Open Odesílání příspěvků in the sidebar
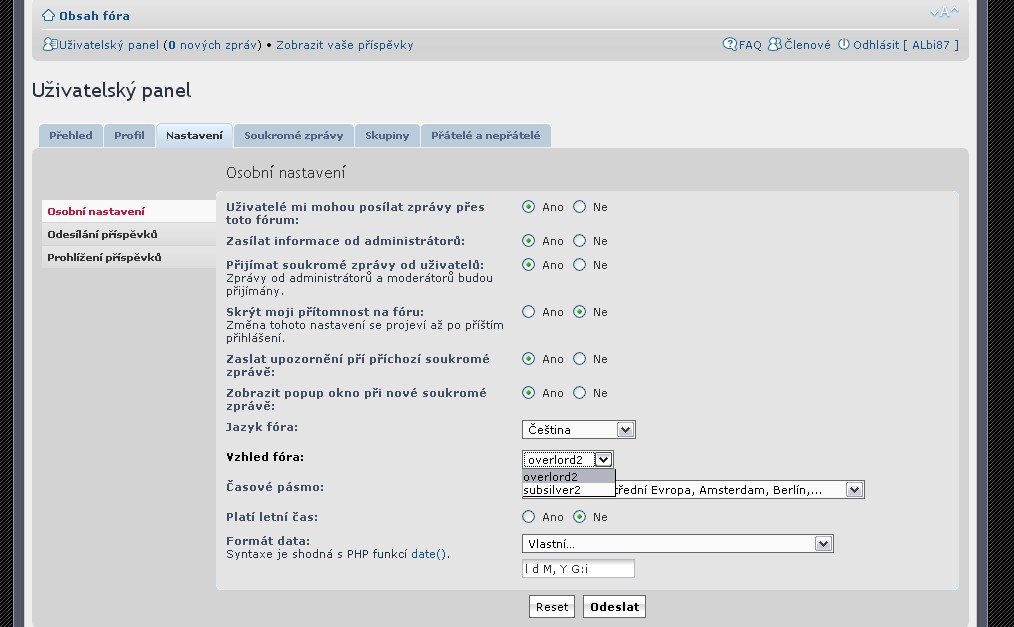The width and height of the screenshot is (1014, 627). click(102, 235)
